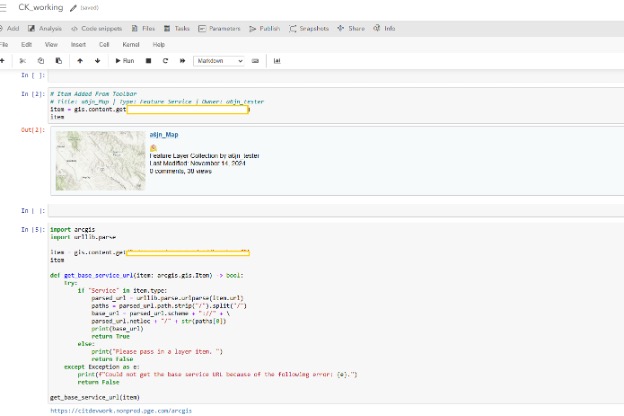Open the Parameters panel
Image resolution: width=624 pixels, height=416 pixels.
pyautogui.click(x=219, y=28)
